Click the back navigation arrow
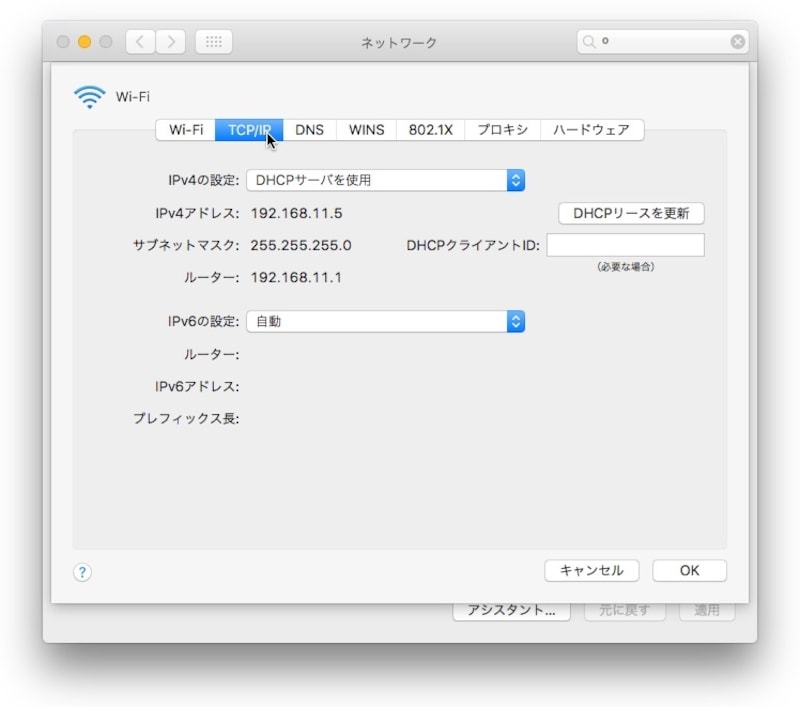Screen dimensions: 800x707 (x=140, y=42)
